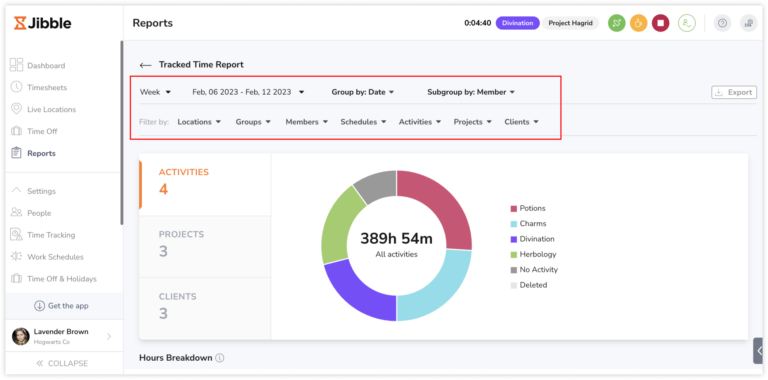Click the Divination legend swatch
768x380 pixels.
pyautogui.click(x=514, y=239)
